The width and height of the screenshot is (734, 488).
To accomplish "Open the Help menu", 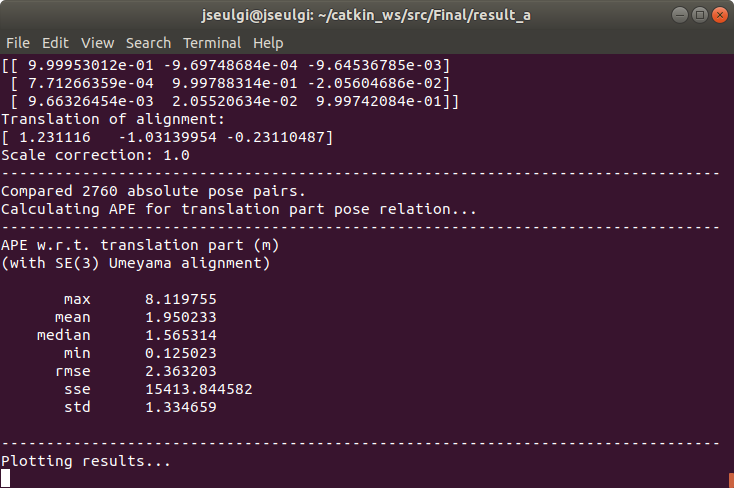I will point(268,43).
